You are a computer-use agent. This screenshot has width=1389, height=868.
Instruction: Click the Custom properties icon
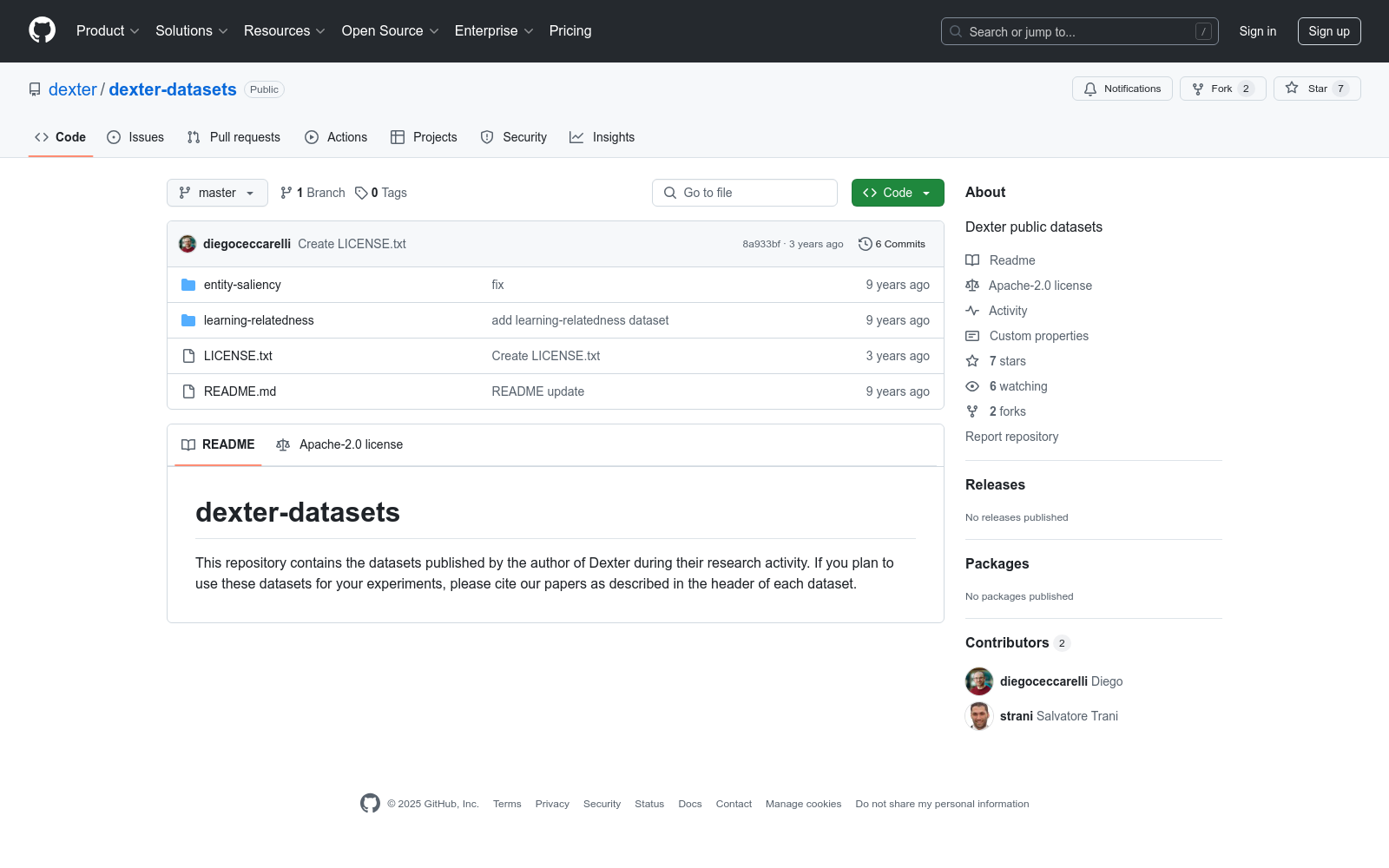[x=972, y=336]
